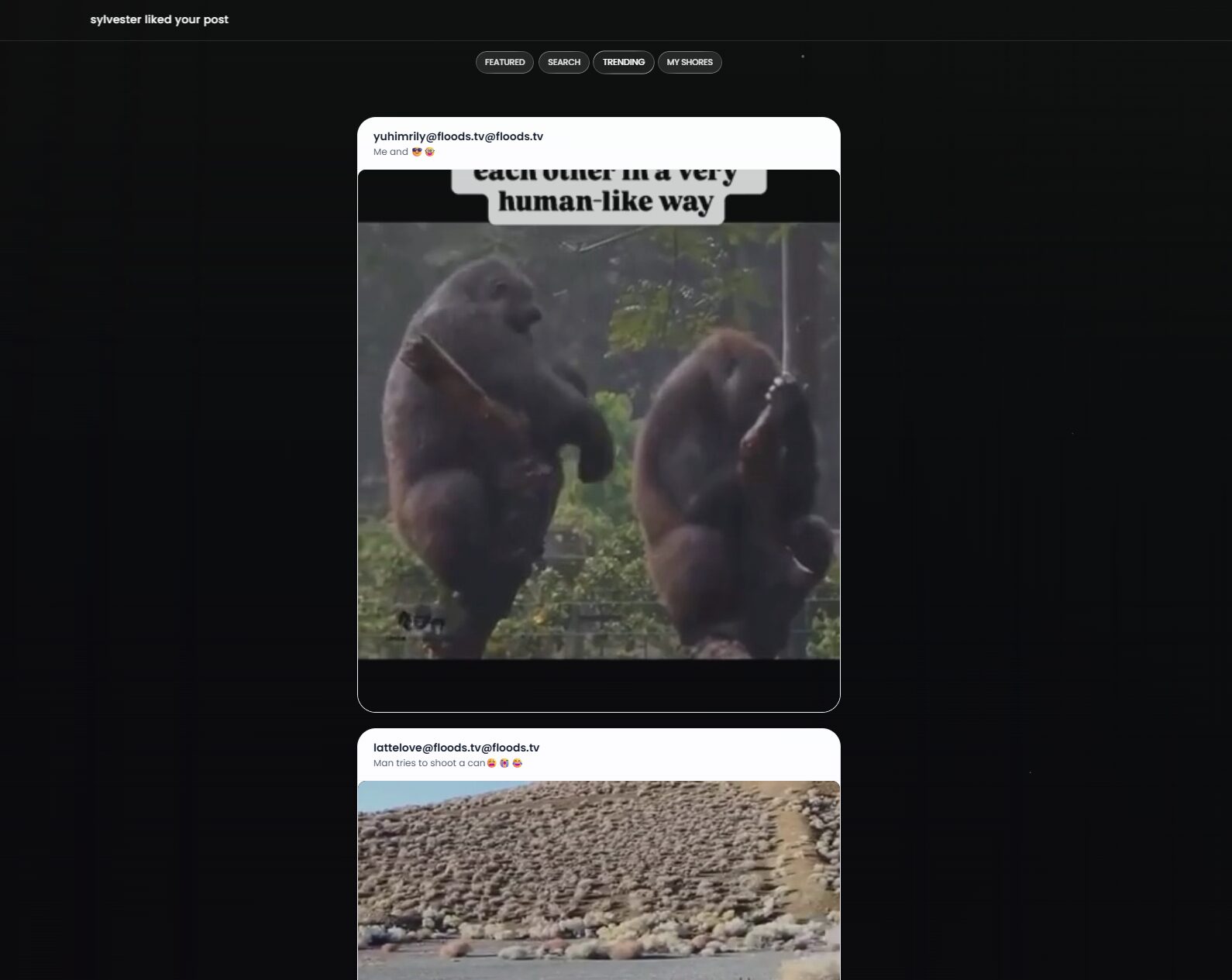Click the 'Me and' caption text
Image resolution: width=1232 pixels, height=980 pixels.
click(x=391, y=152)
